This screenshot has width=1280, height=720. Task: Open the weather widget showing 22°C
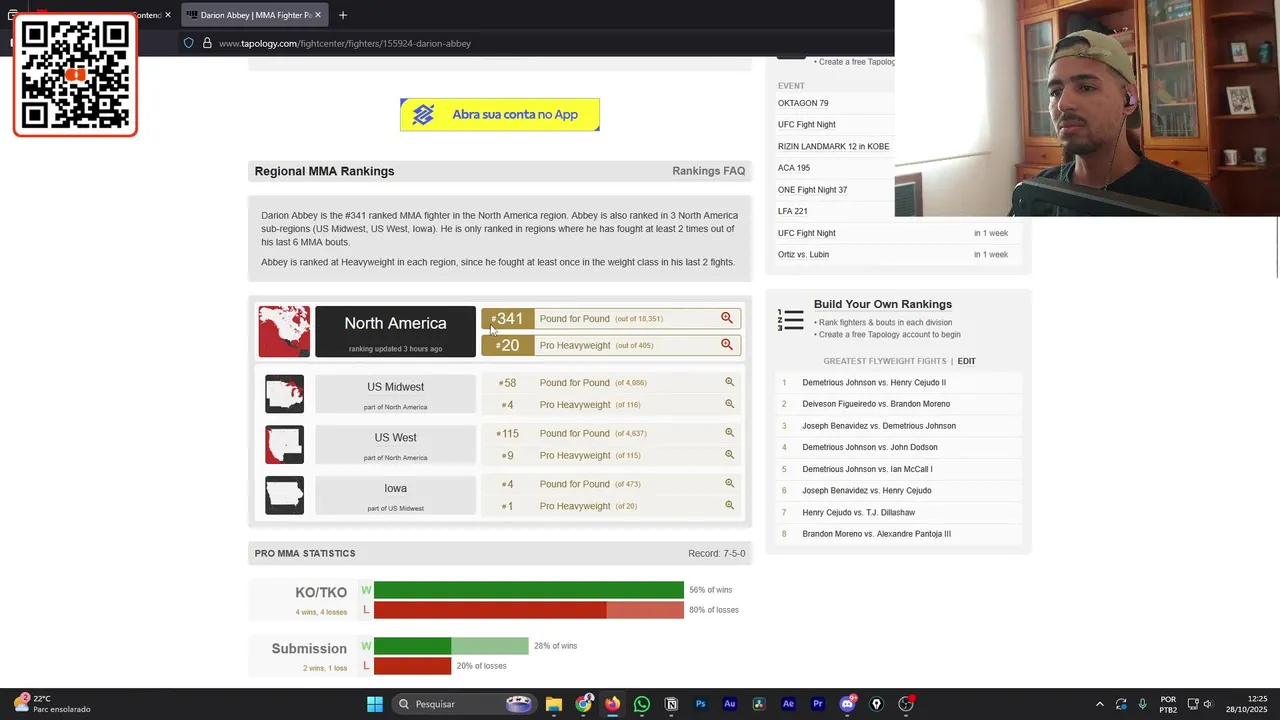coord(52,704)
